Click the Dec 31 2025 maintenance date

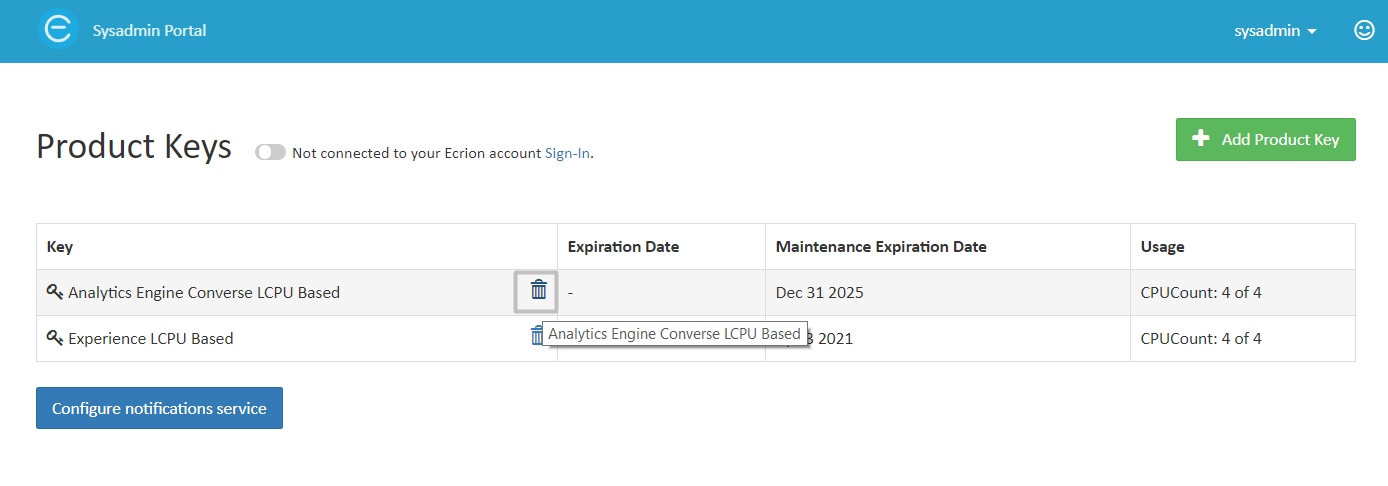tap(819, 293)
